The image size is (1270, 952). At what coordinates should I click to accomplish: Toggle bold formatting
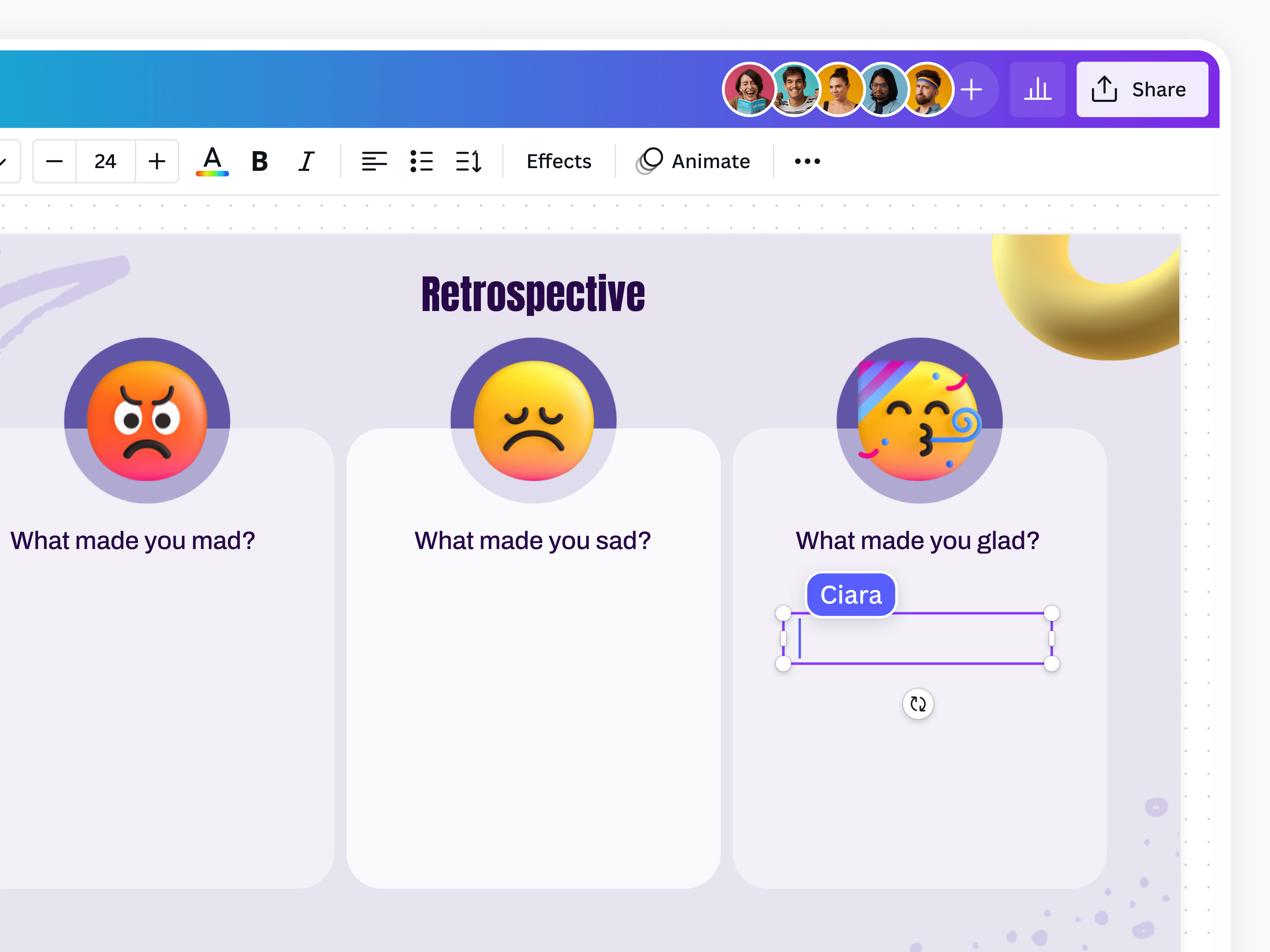(259, 161)
